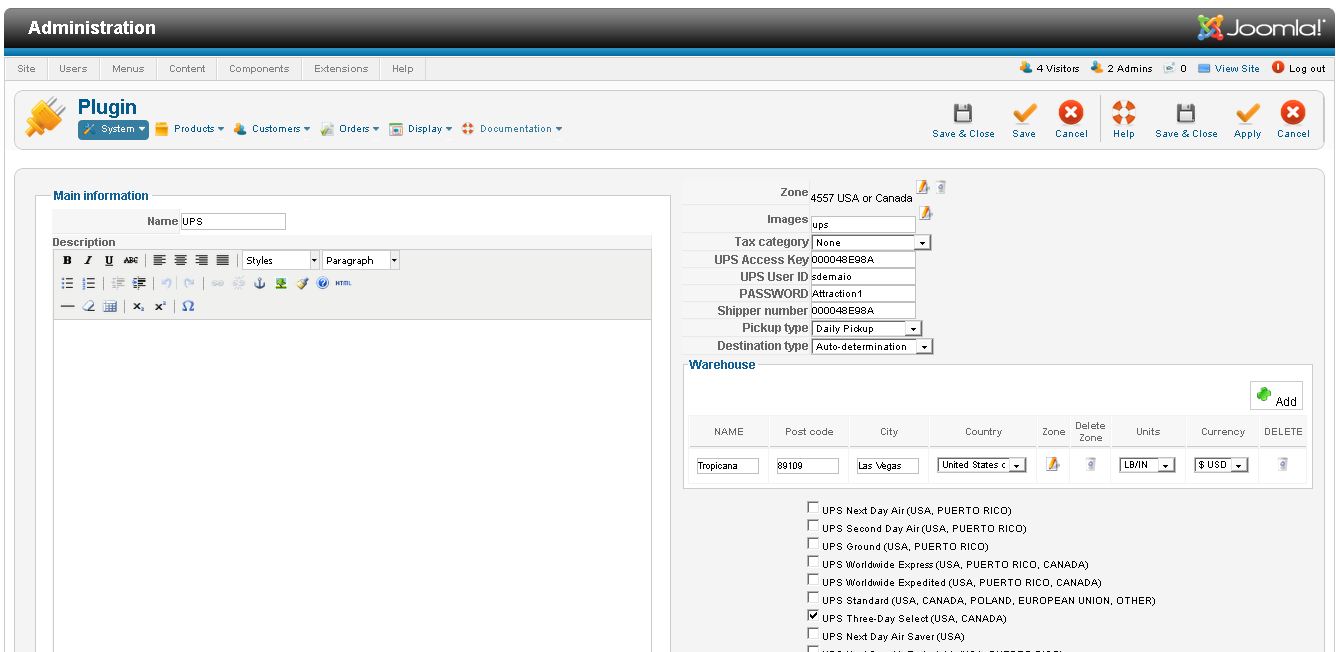Apply strikethrough with the ABC icon

pyautogui.click(x=130, y=260)
